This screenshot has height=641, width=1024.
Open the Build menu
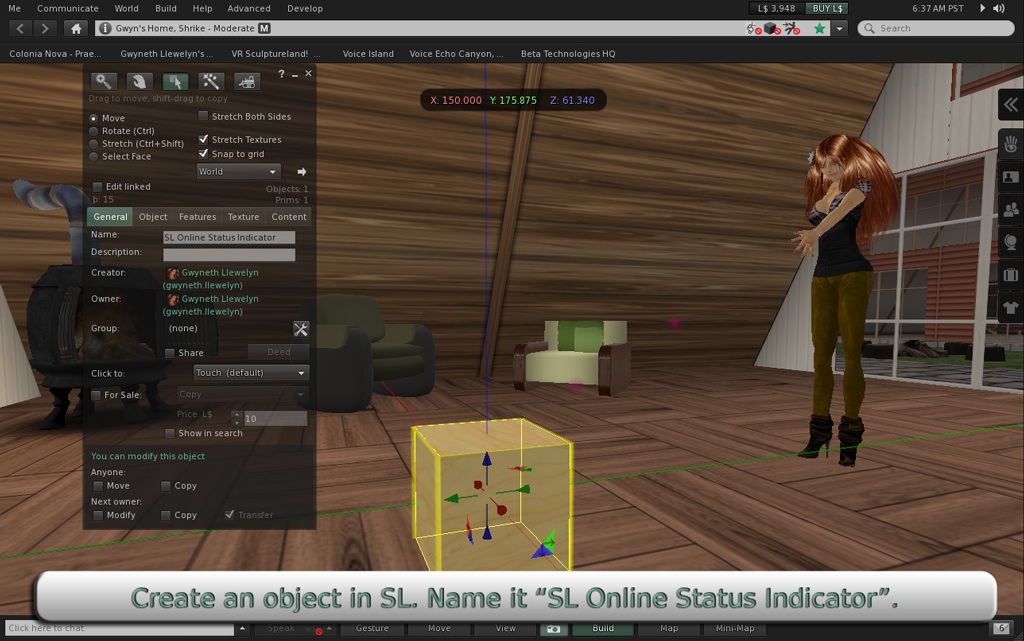166,8
